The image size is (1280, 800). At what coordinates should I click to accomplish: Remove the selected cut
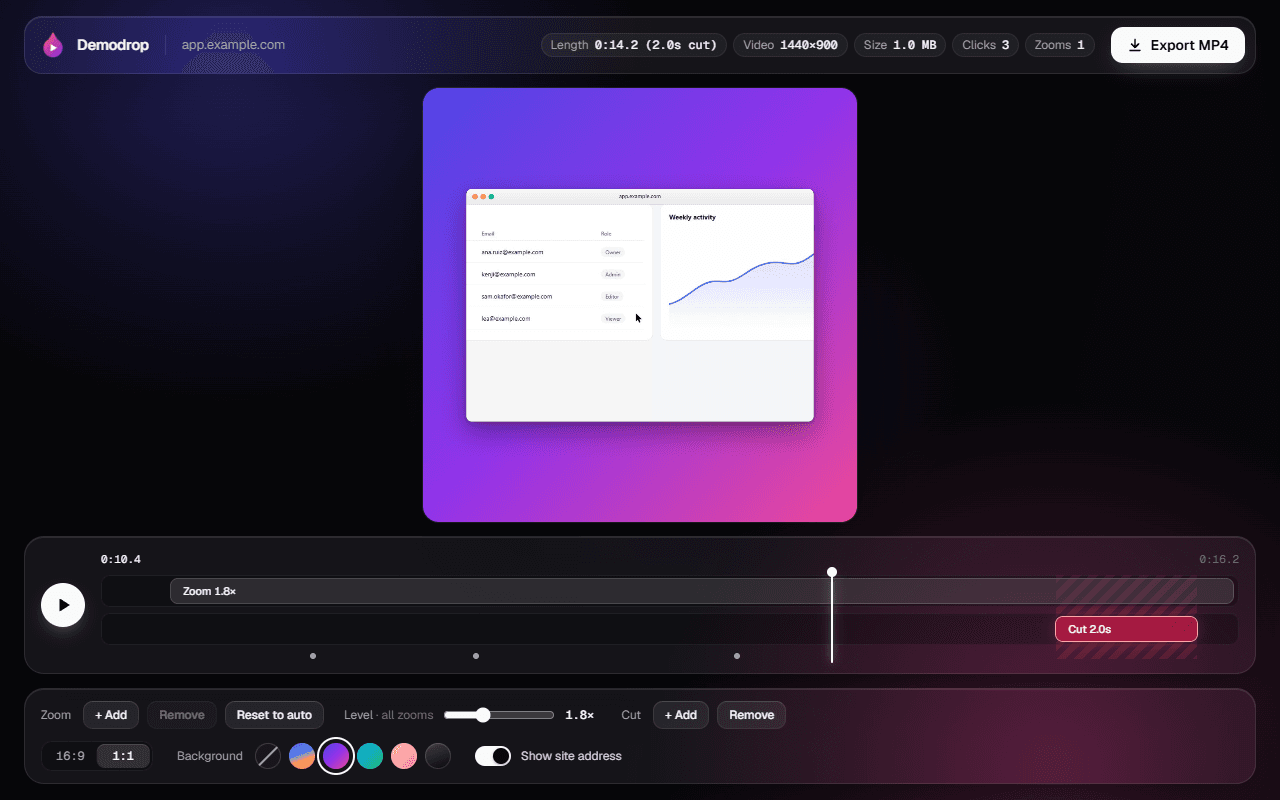click(751, 715)
